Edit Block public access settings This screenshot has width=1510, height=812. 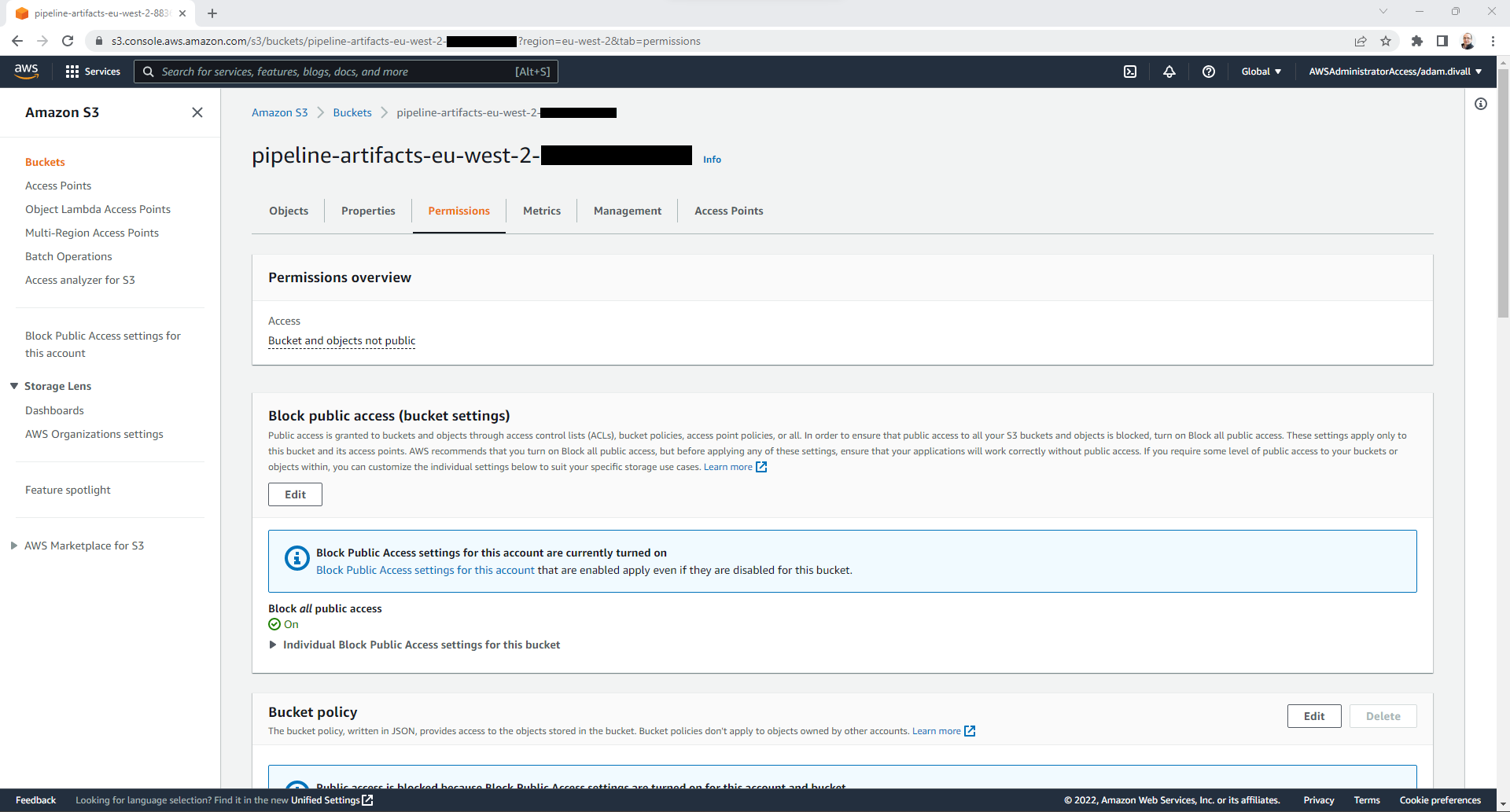click(295, 494)
